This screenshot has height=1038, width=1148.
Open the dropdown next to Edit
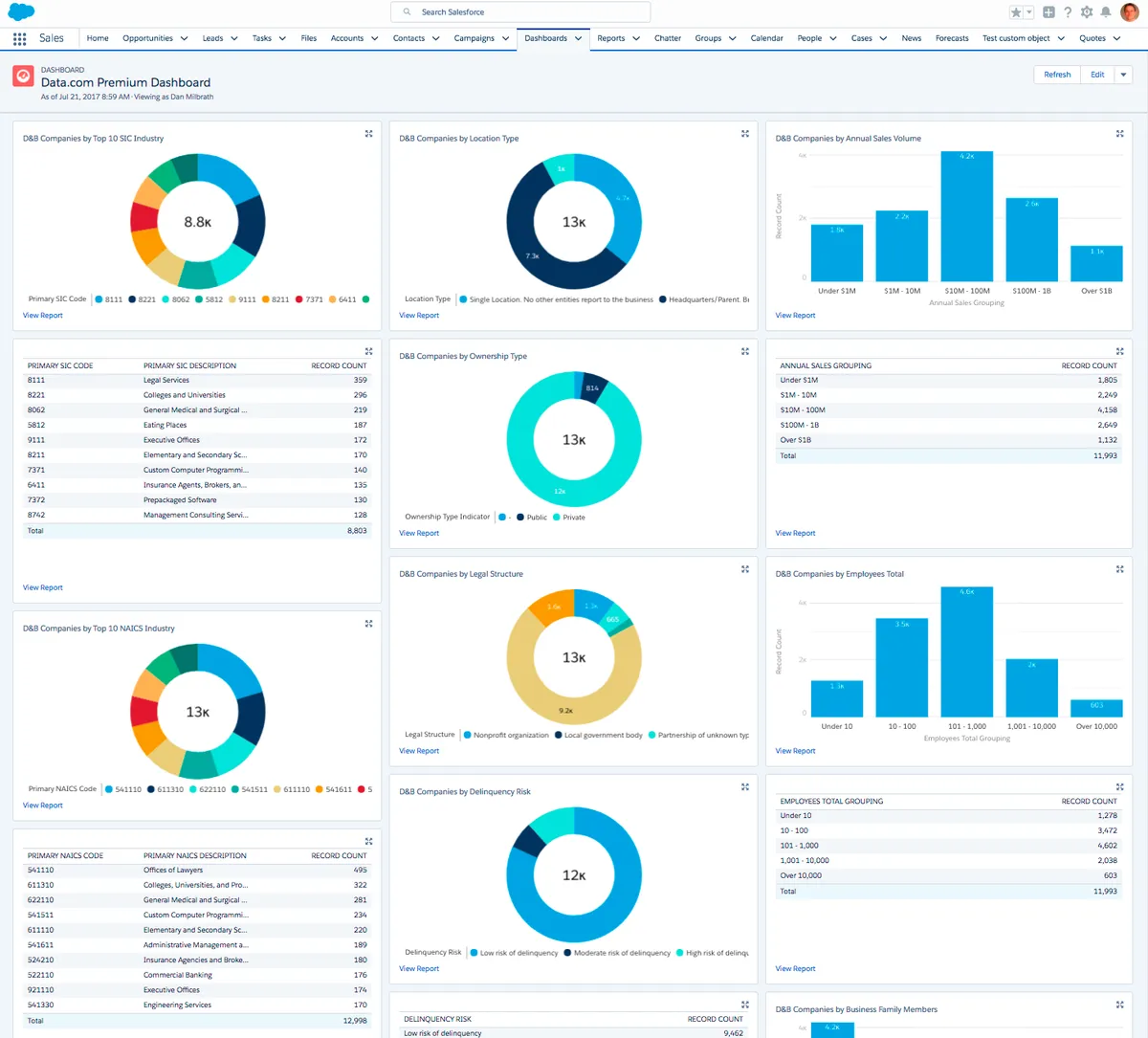click(x=1124, y=75)
